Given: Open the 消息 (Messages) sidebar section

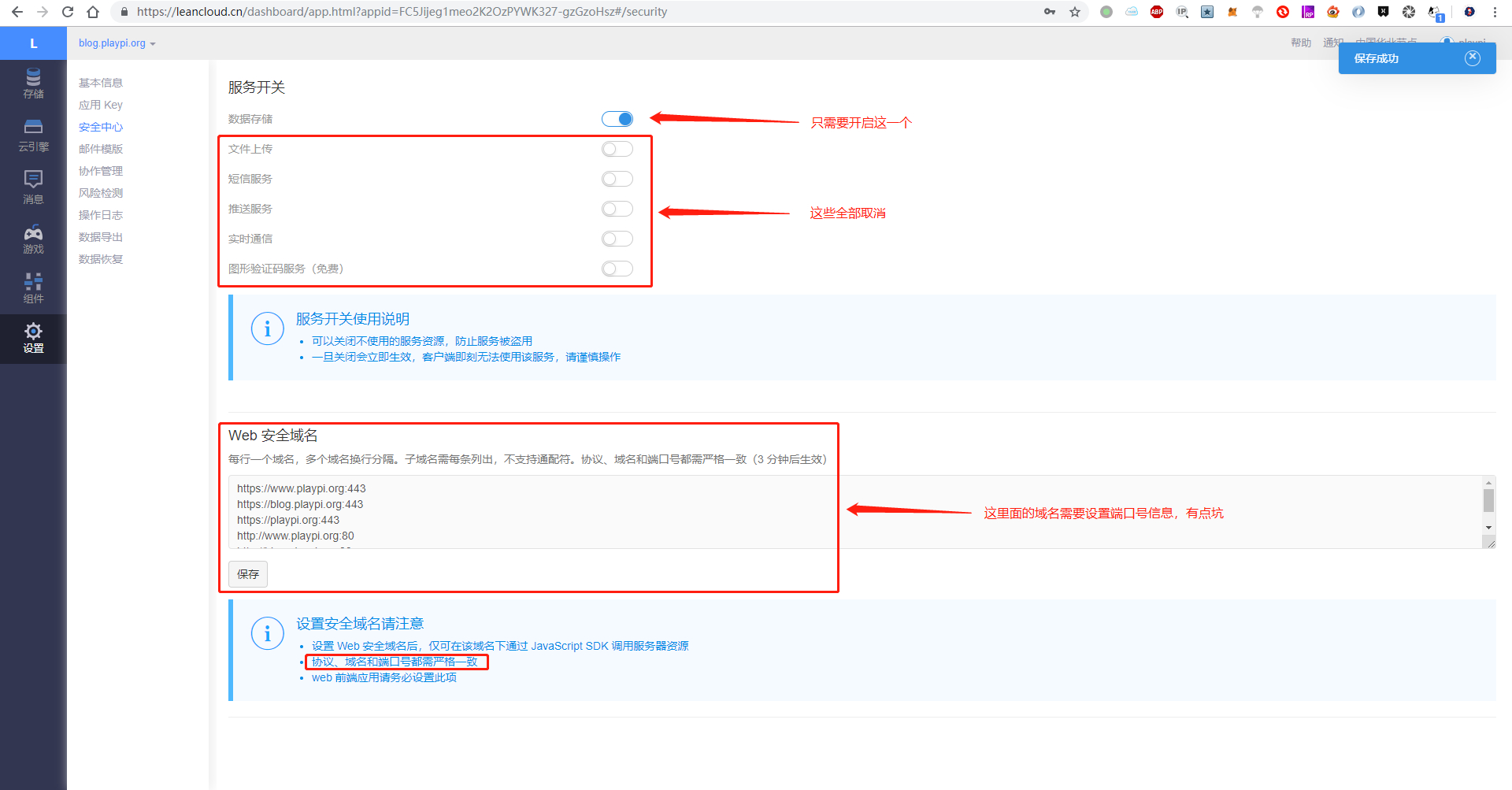Looking at the screenshot, I should point(33,187).
